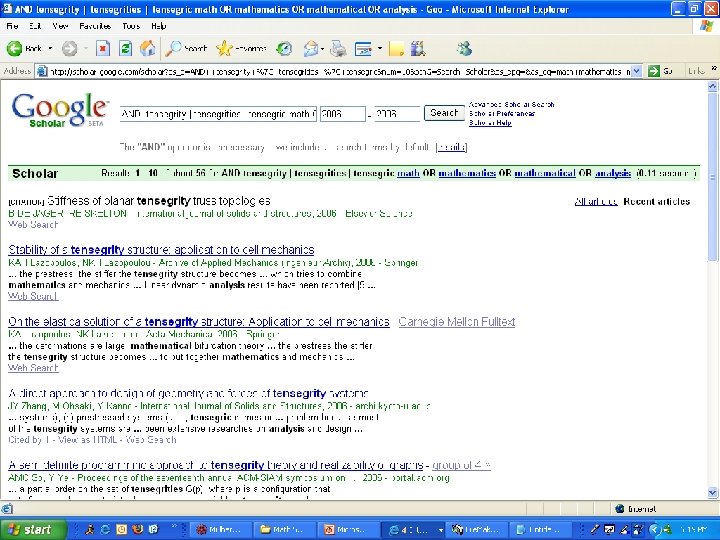The width and height of the screenshot is (720, 540).
Task: Click the Mail envelope toolbar icon
Action: click(x=311, y=48)
